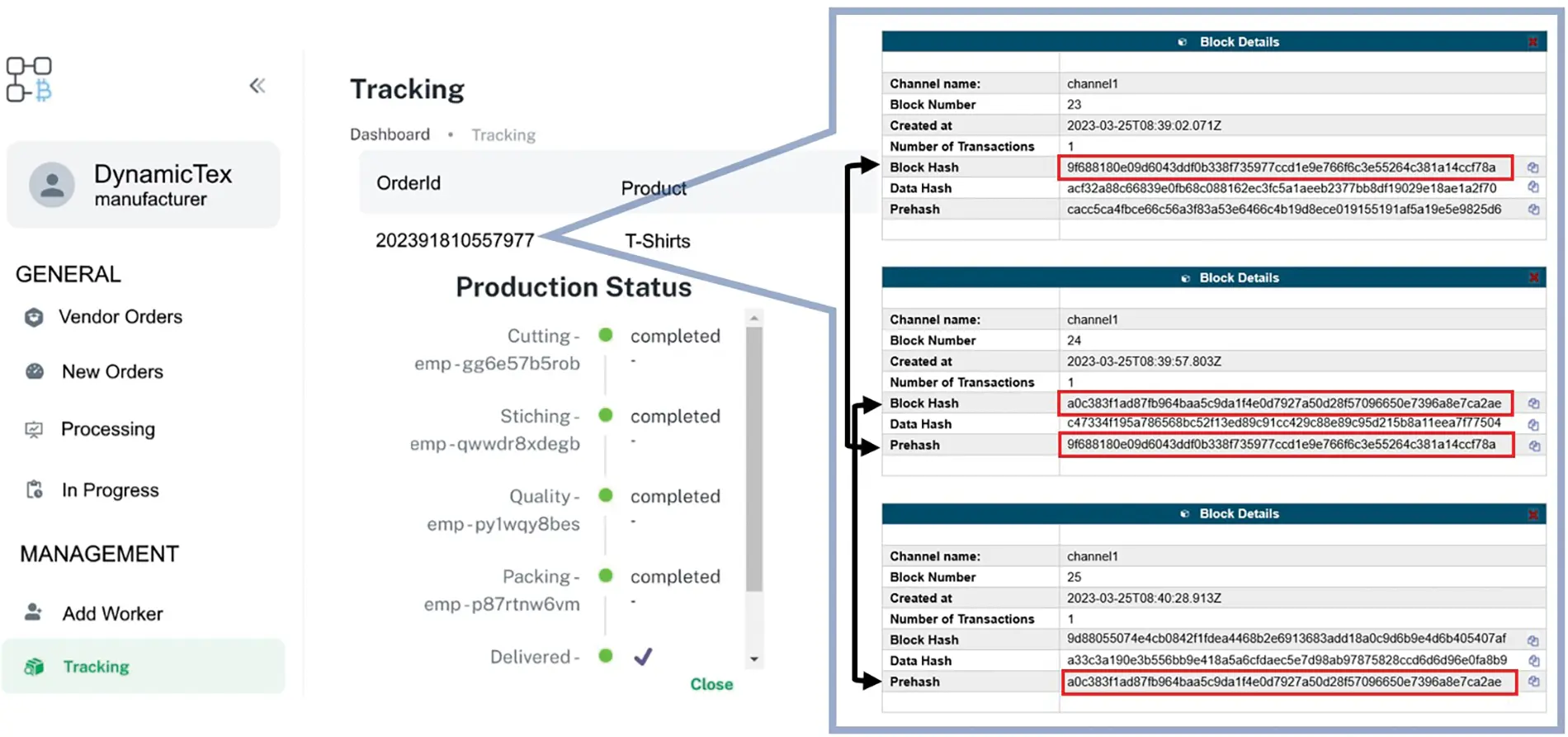The width and height of the screenshot is (1568, 737).
Task: Copy Block Hash of block 25
Action: [x=1533, y=640]
